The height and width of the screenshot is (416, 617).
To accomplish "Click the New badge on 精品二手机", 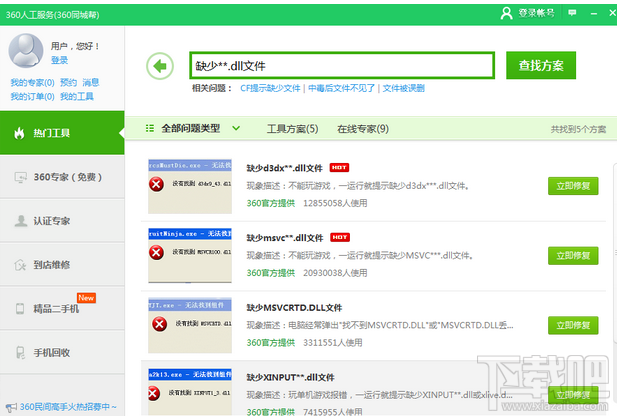I will [86, 298].
